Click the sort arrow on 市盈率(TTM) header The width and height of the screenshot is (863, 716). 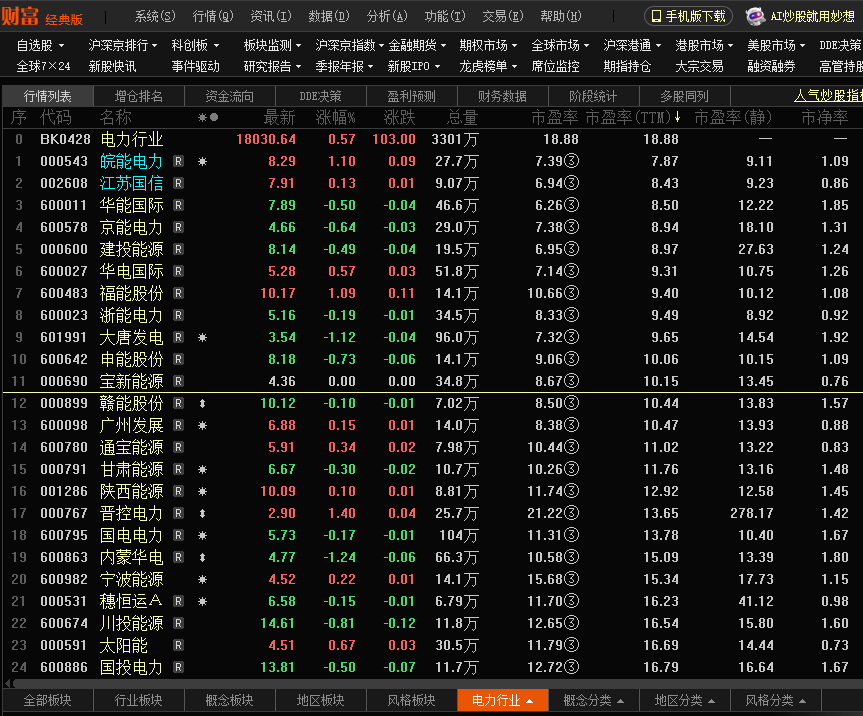pyautogui.click(x=678, y=117)
